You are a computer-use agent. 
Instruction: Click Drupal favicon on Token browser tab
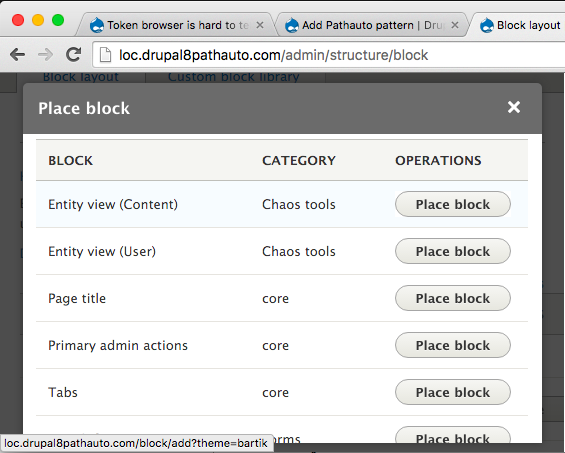(x=97, y=26)
